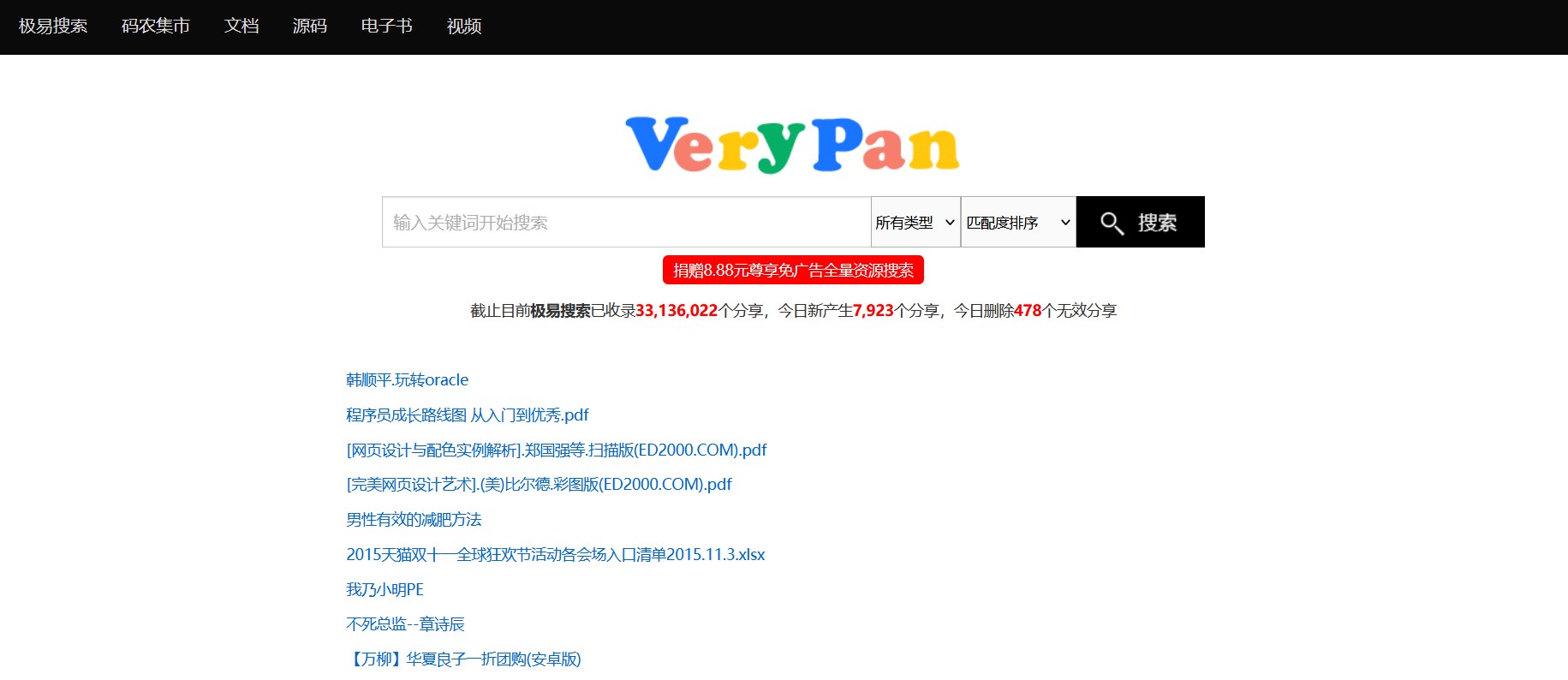Click today's new shares count 7,923
Screen dimensions: 1568x680
(873, 311)
